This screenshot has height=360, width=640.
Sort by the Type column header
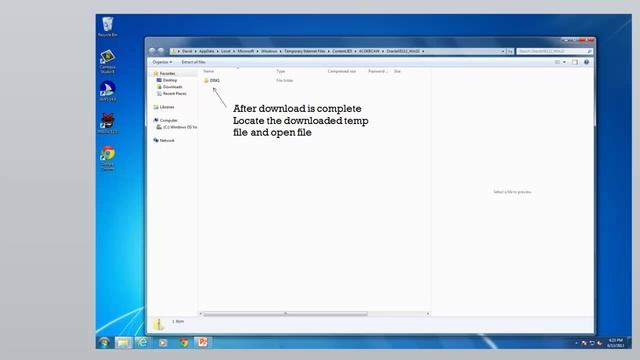(x=281, y=71)
